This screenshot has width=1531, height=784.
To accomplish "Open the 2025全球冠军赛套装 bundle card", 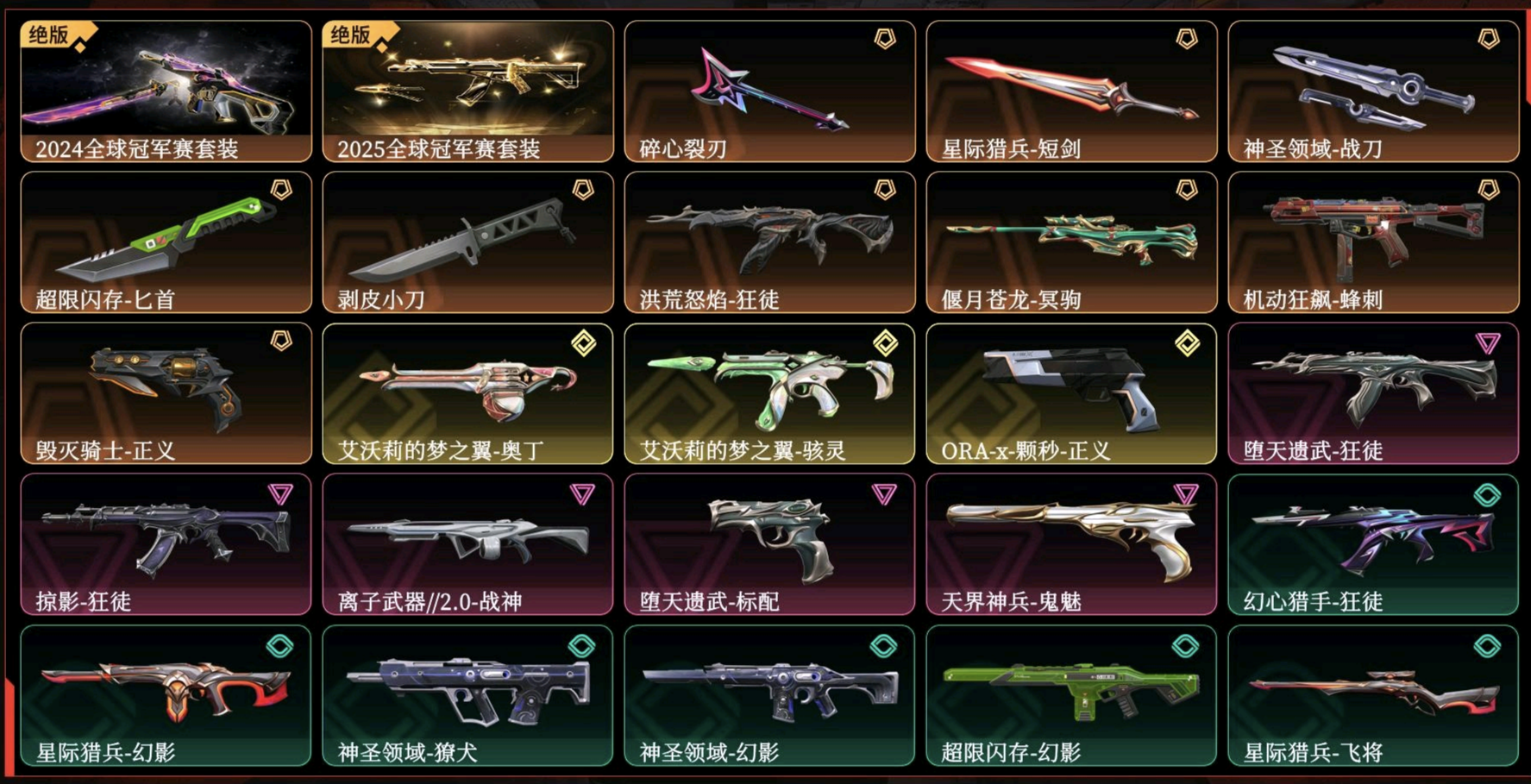I will pos(467,91).
